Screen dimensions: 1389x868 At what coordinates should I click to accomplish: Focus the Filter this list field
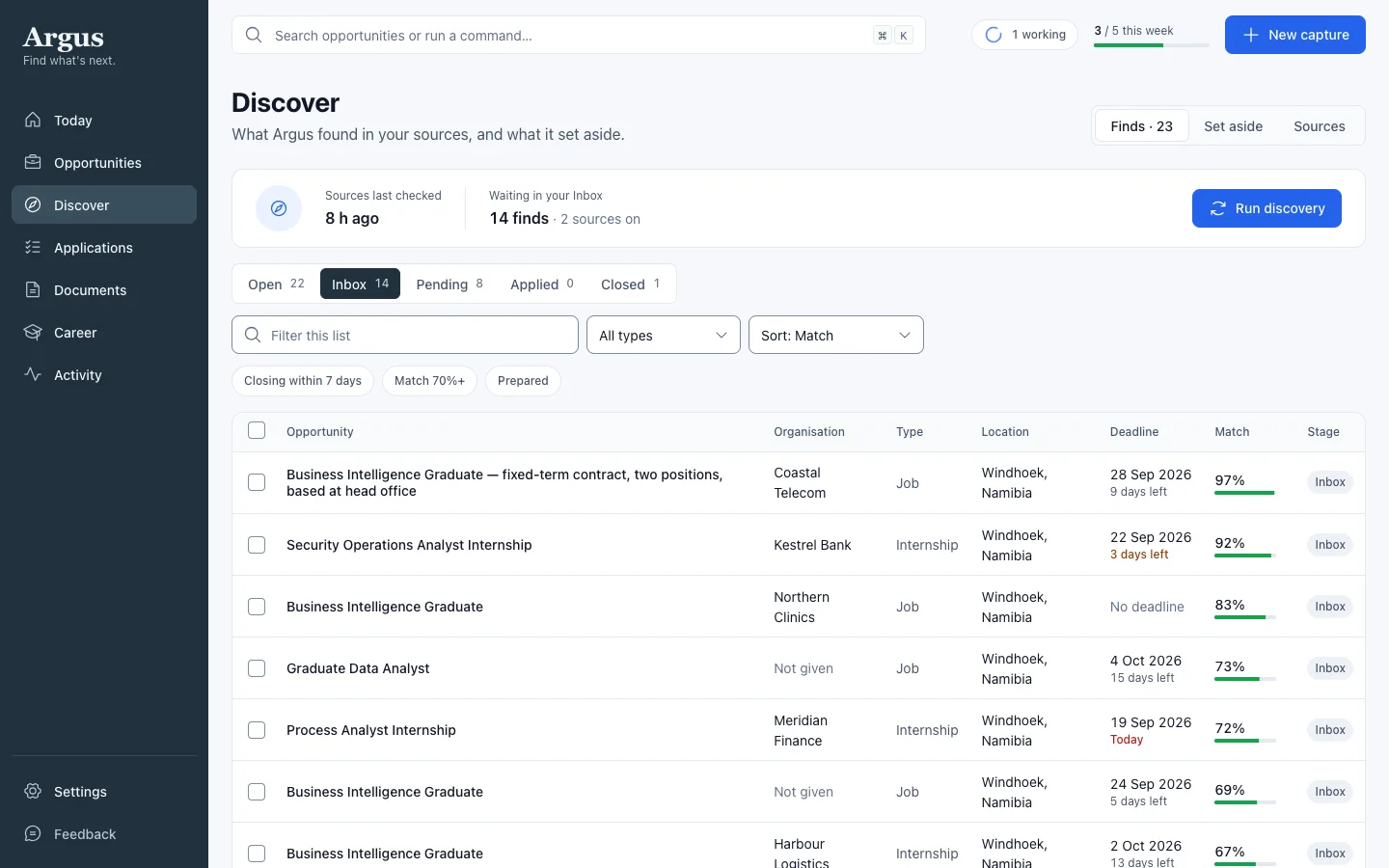[405, 335]
